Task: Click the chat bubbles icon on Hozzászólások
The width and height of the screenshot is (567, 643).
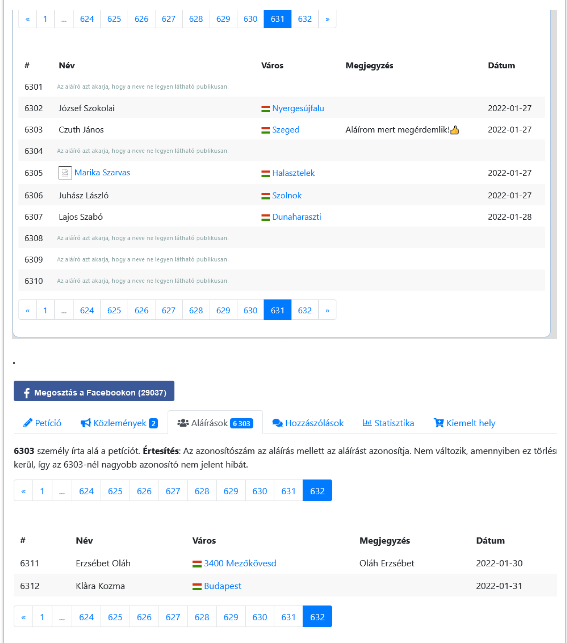Action: coord(278,423)
